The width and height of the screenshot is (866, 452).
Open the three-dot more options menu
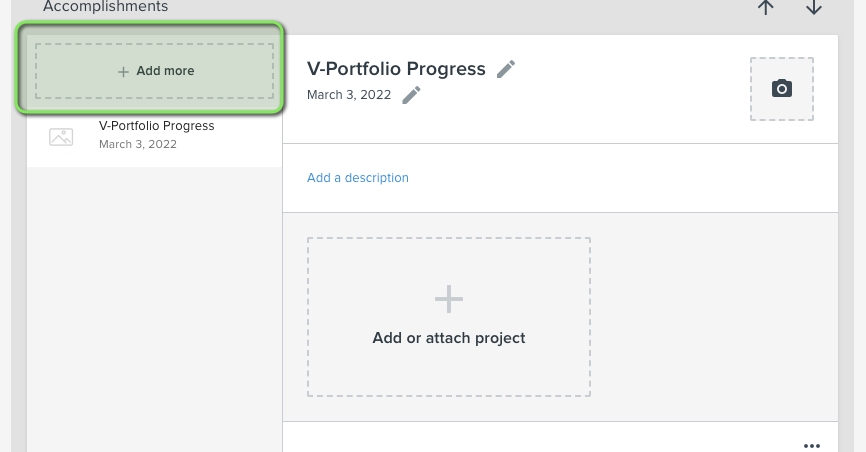coord(811,445)
